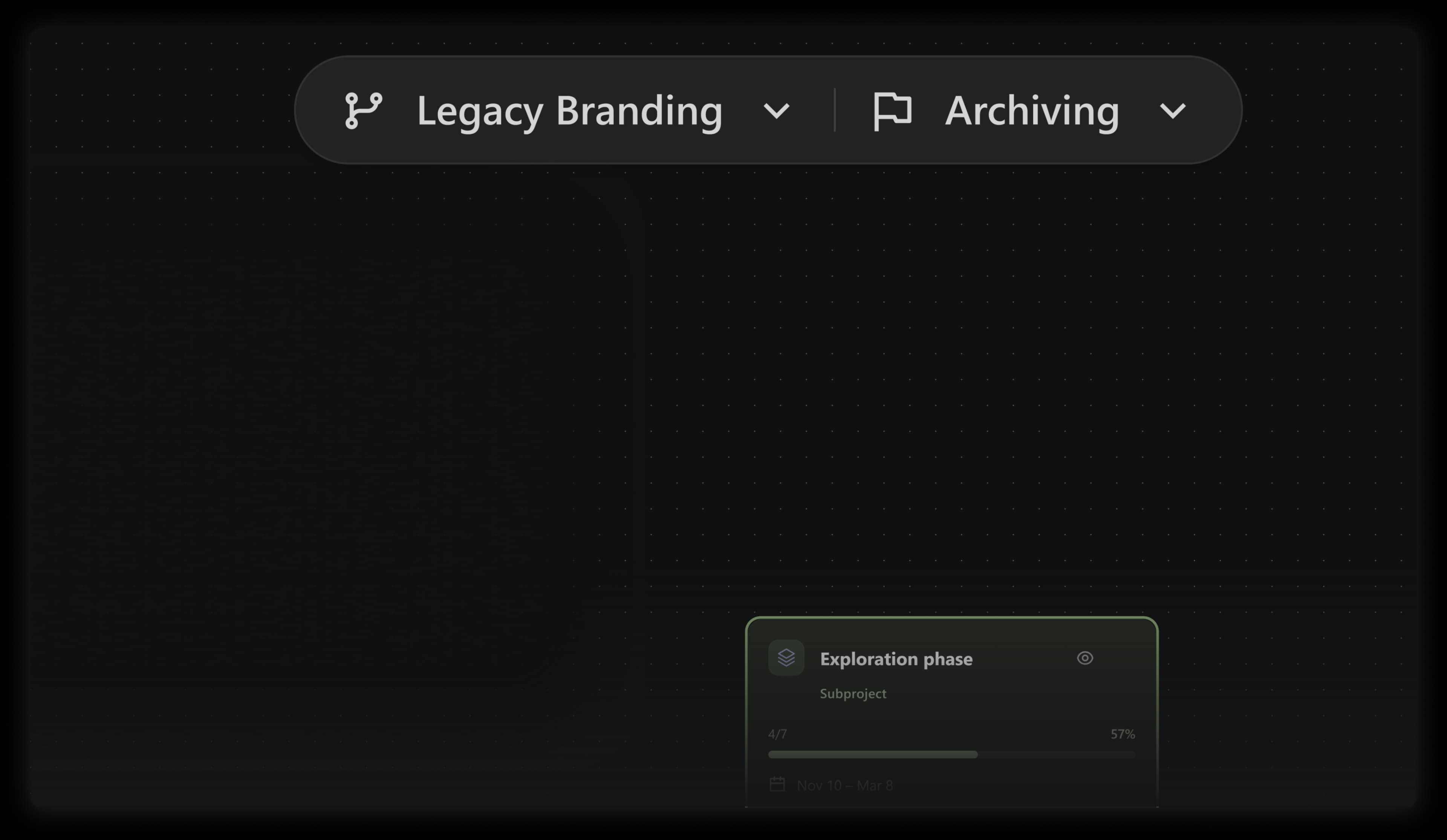This screenshot has height=840, width=1447.
Task: Click the unfilled end of progress bar
Action: coord(1091,754)
